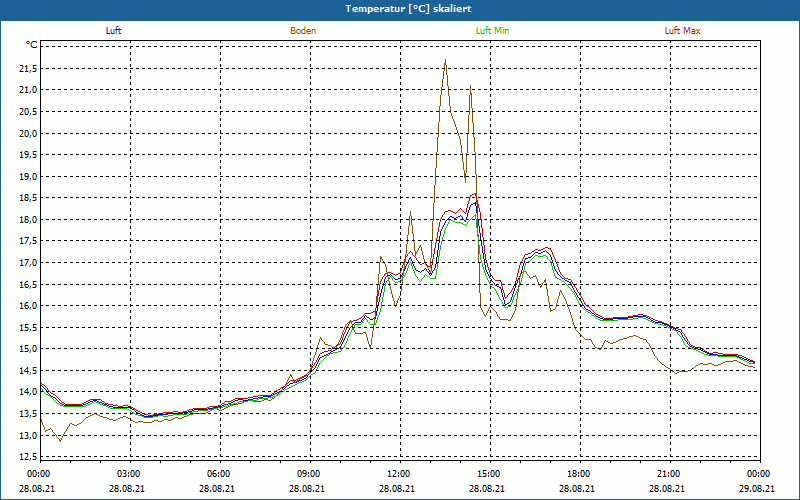Select the Luft Min legend label
Image resolution: width=800 pixels, height=500 pixels.
coord(492,31)
